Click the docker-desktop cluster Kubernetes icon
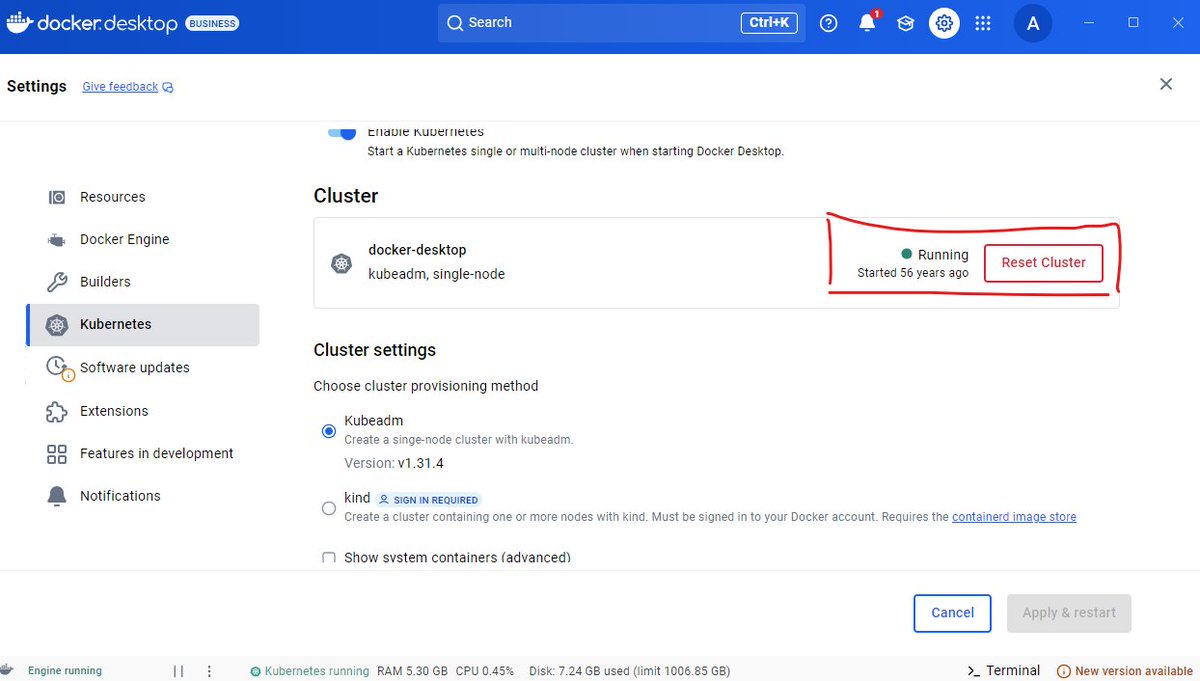 [342, 263]
